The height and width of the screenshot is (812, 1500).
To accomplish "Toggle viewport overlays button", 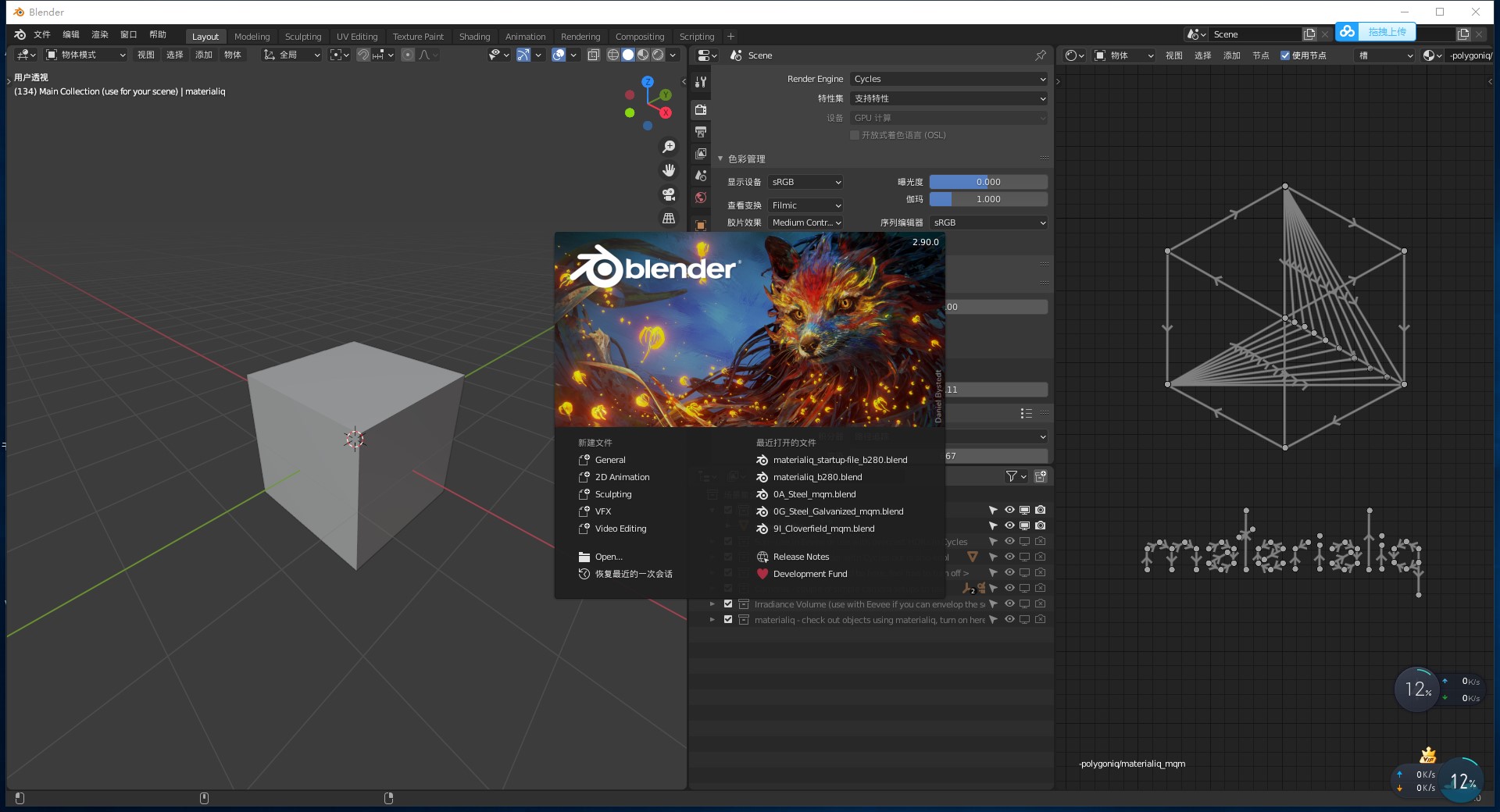I will coord(559,55).
